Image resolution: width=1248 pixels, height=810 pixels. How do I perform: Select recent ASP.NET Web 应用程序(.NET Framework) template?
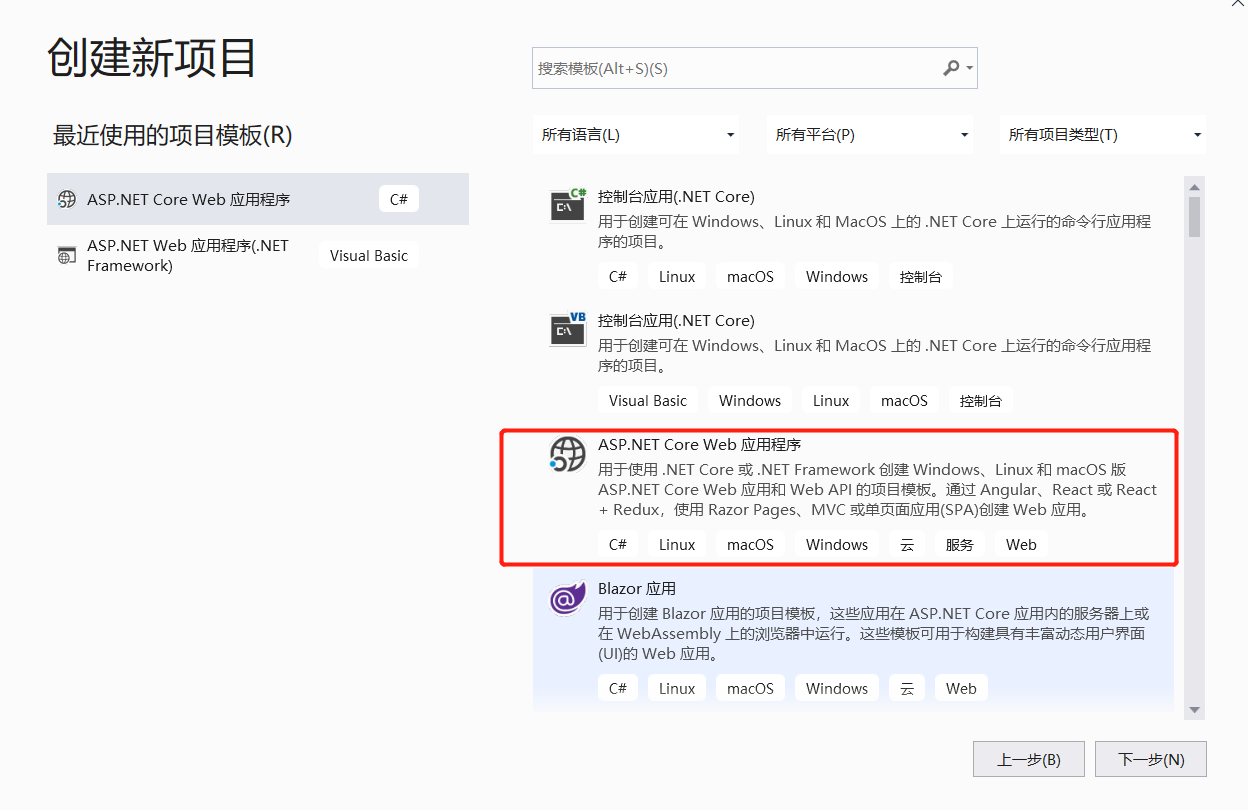pyautogui.click(x=258, y=255)
